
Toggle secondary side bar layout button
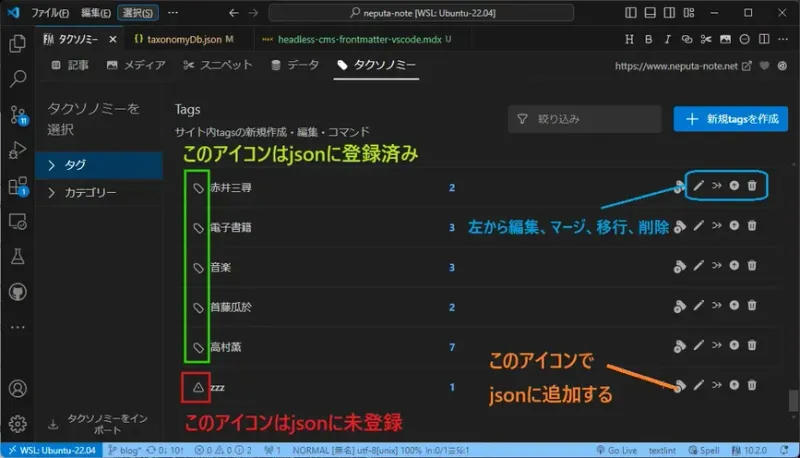tap(669, 13)
